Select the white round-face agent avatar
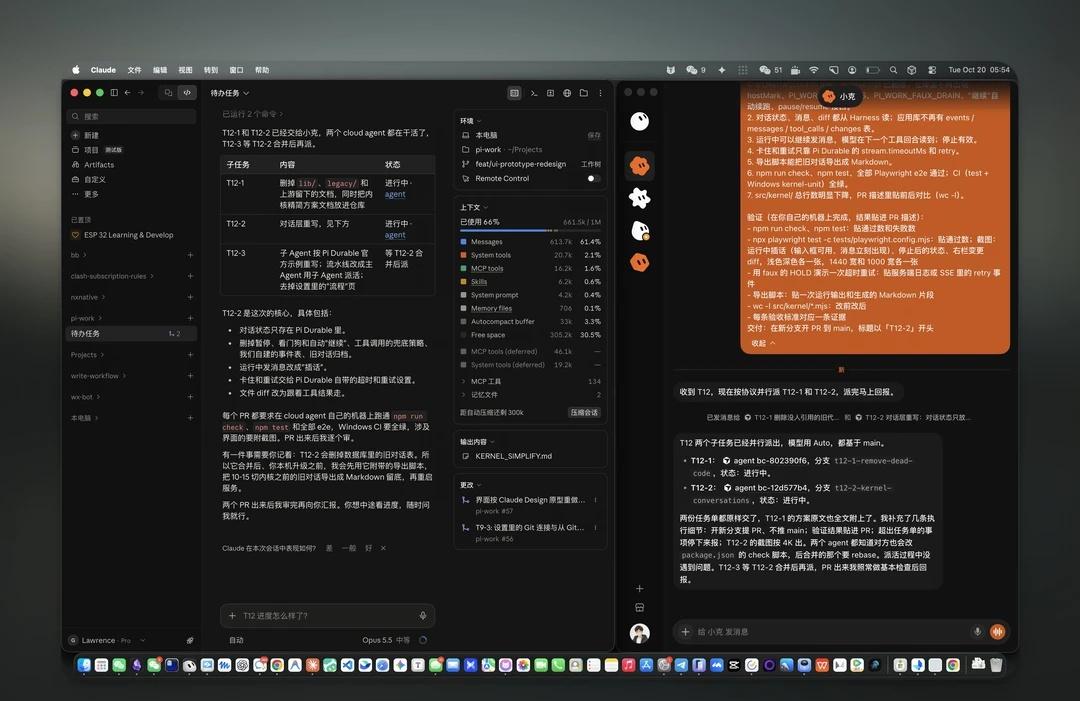The height and width of the screenshot is (701, 1080). 639,122
